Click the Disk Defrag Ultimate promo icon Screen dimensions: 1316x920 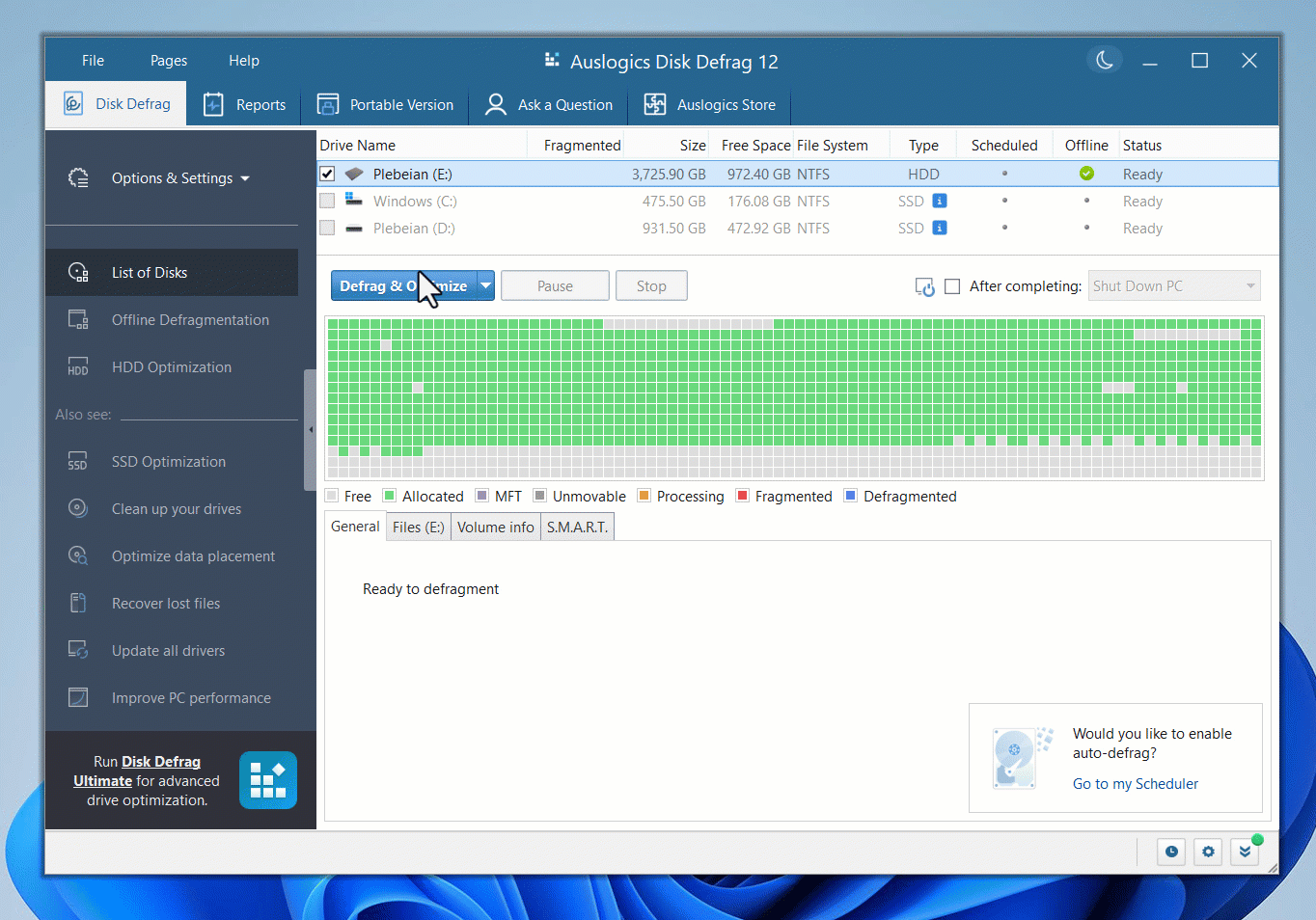click(x=267, y=780)
